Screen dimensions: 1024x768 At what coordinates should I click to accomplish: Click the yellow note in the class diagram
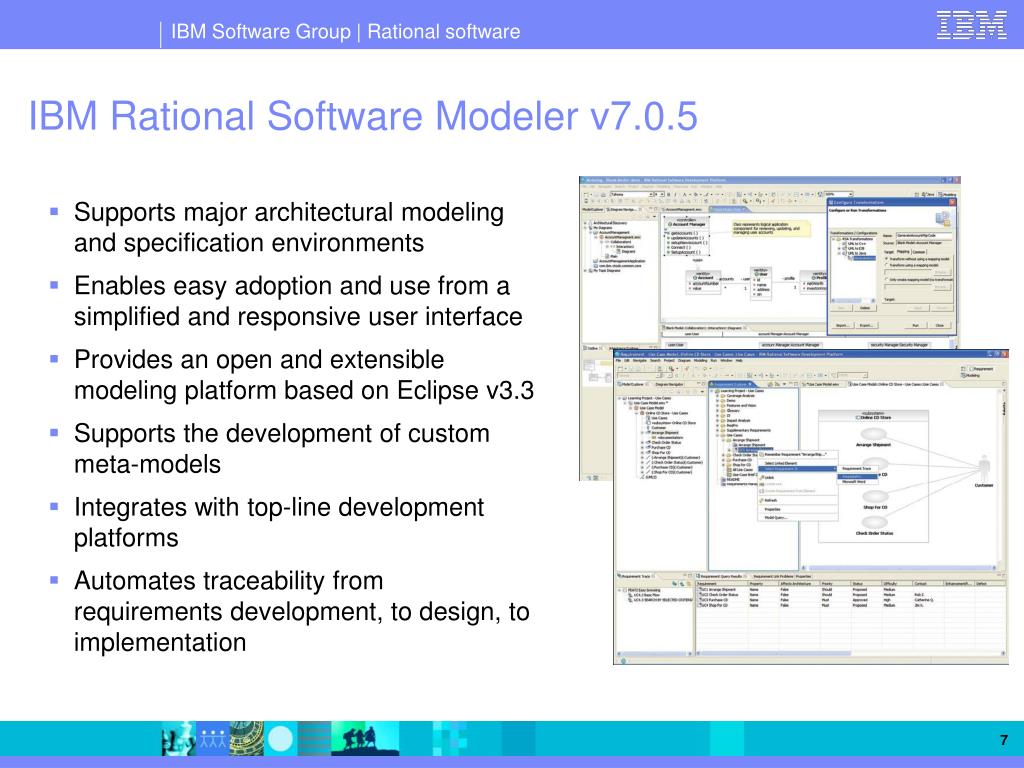click(x=771, y=229)
